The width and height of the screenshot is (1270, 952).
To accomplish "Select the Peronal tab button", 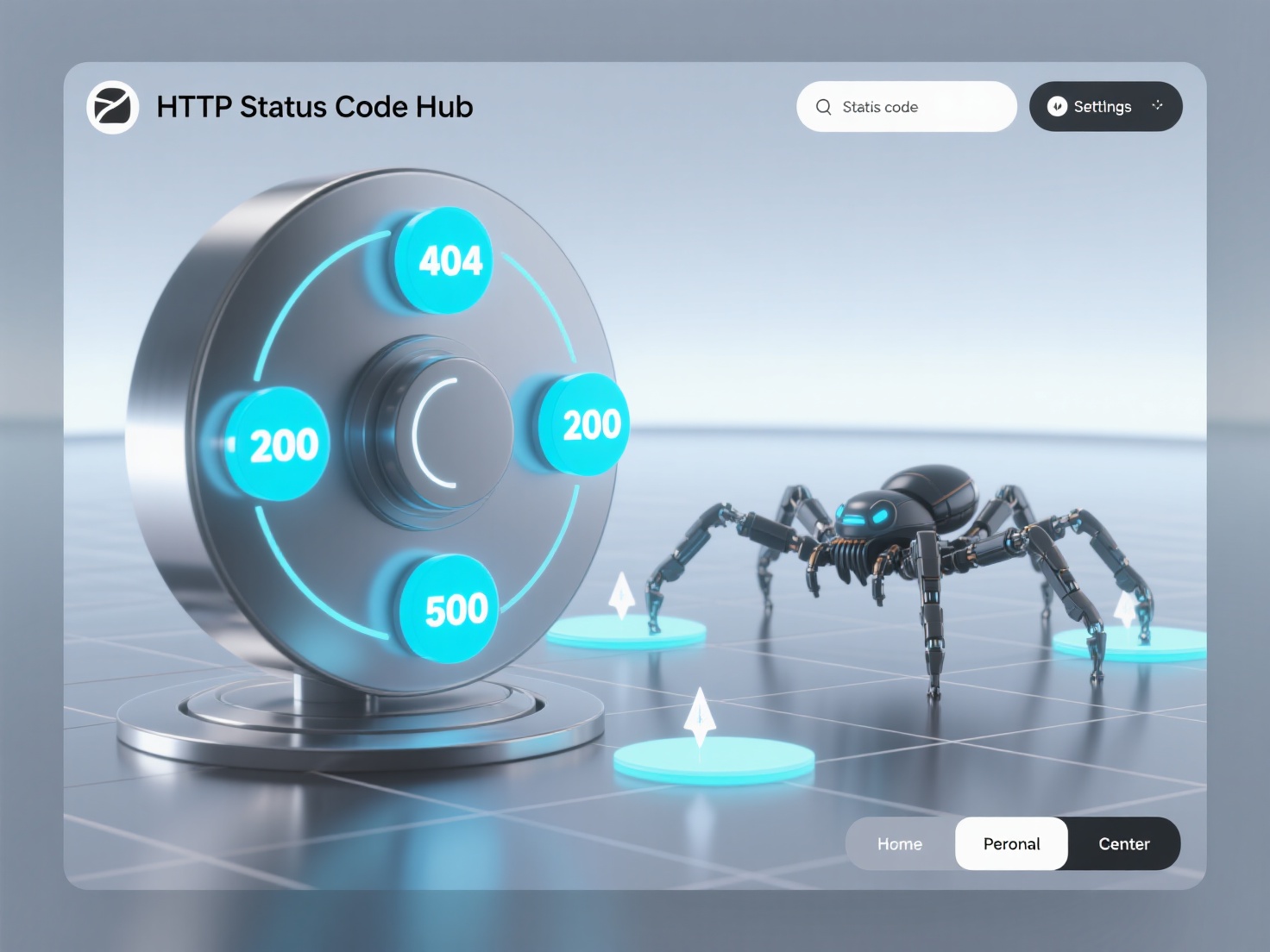I will tap(1010, 843).
